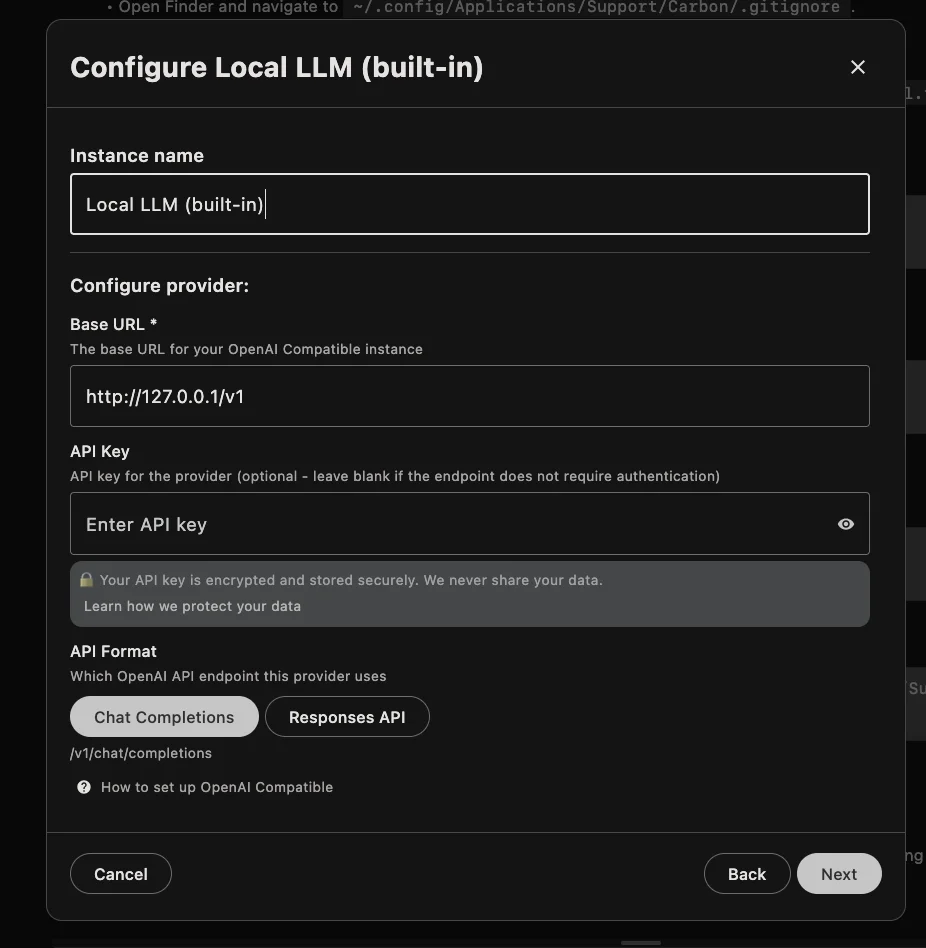
Task: Proceed with the Next button
Action: click(x=839, y=874)
